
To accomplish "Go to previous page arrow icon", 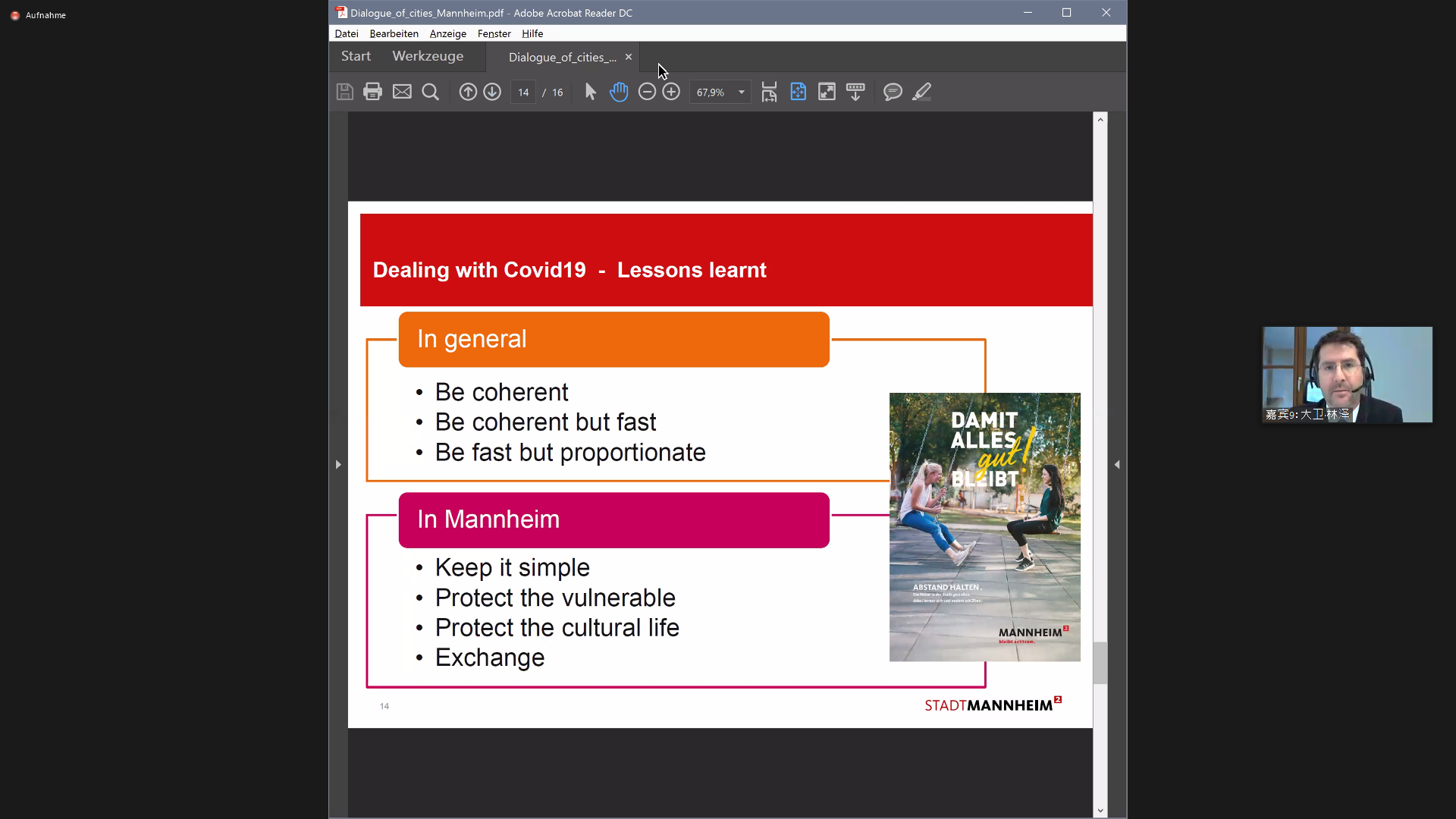I will point(468,92).
